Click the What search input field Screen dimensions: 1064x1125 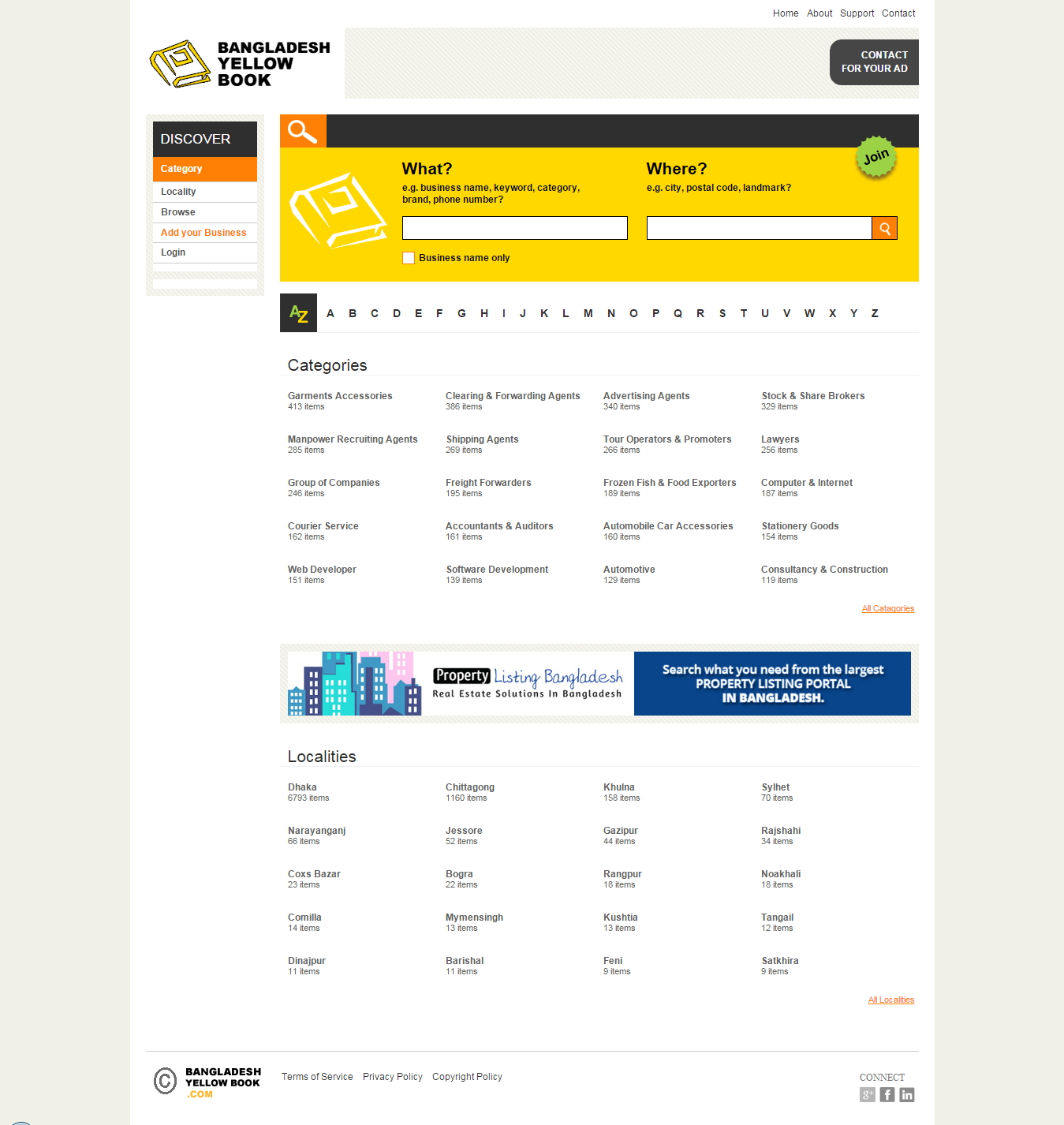pos(514,228)
